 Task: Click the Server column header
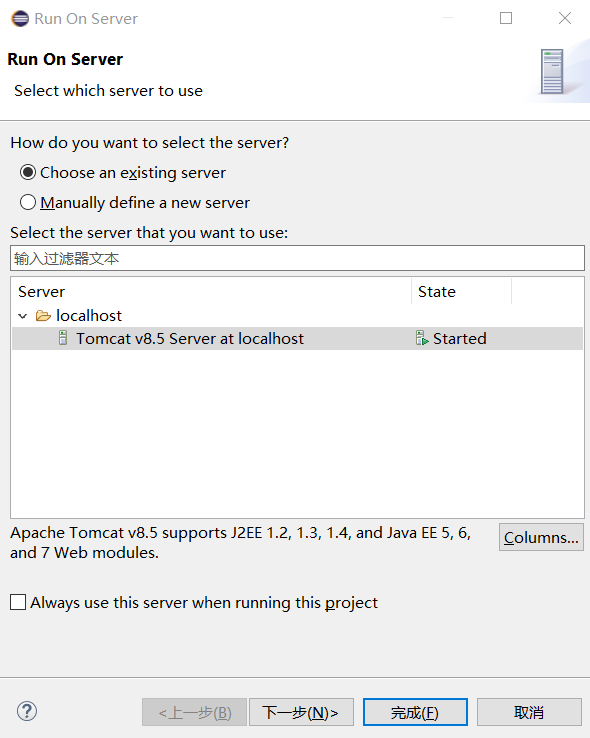click(211, 292)
